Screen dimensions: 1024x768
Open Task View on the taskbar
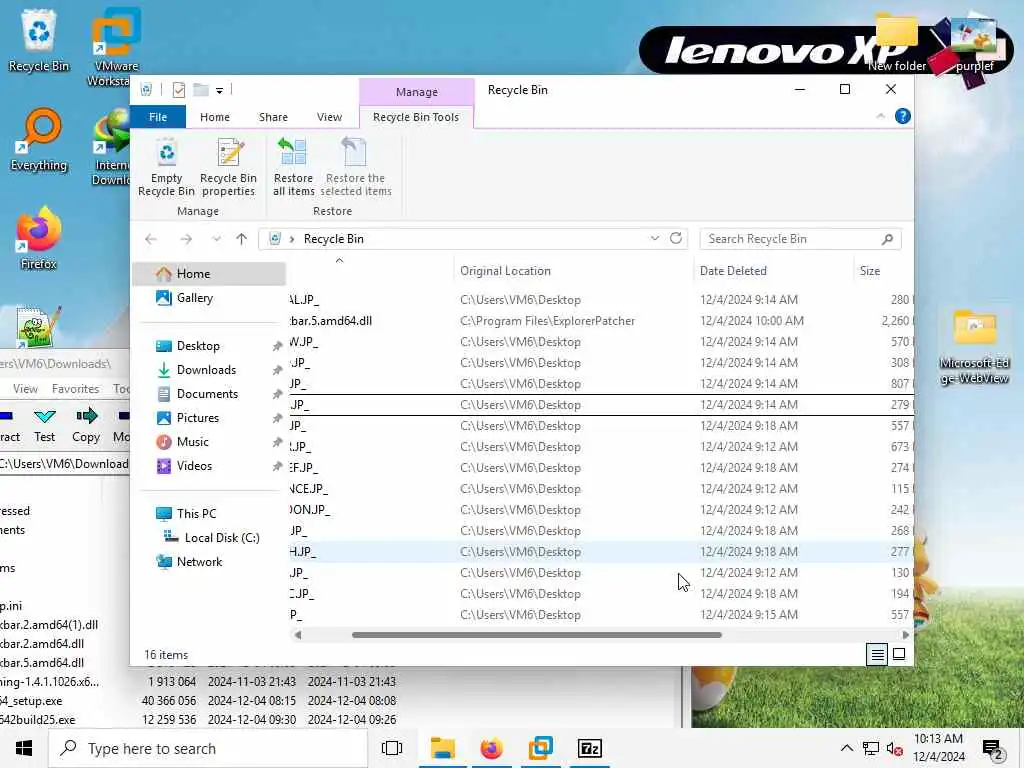[392, 748]
